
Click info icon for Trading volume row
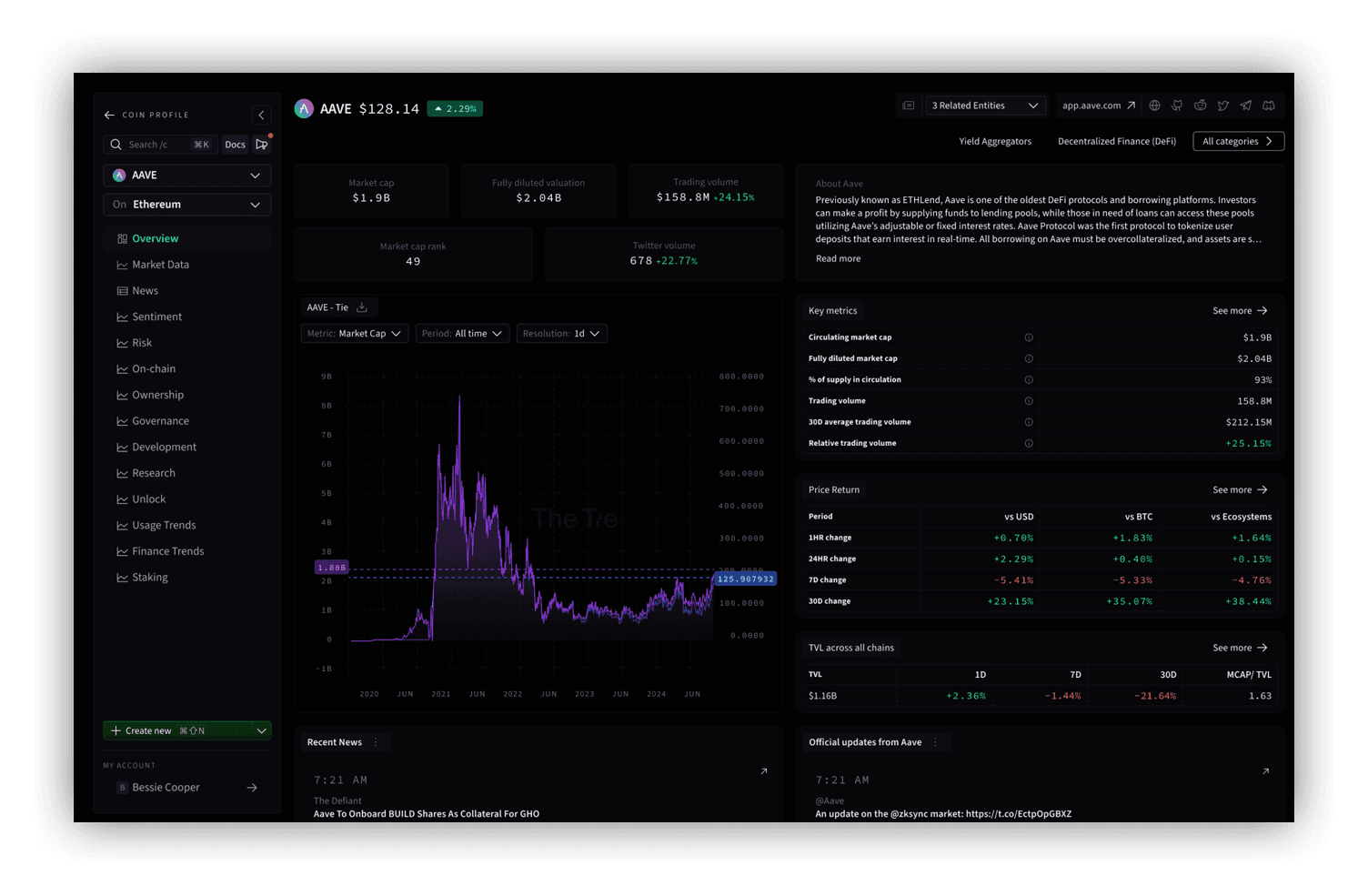click(x=1029, y=401)
